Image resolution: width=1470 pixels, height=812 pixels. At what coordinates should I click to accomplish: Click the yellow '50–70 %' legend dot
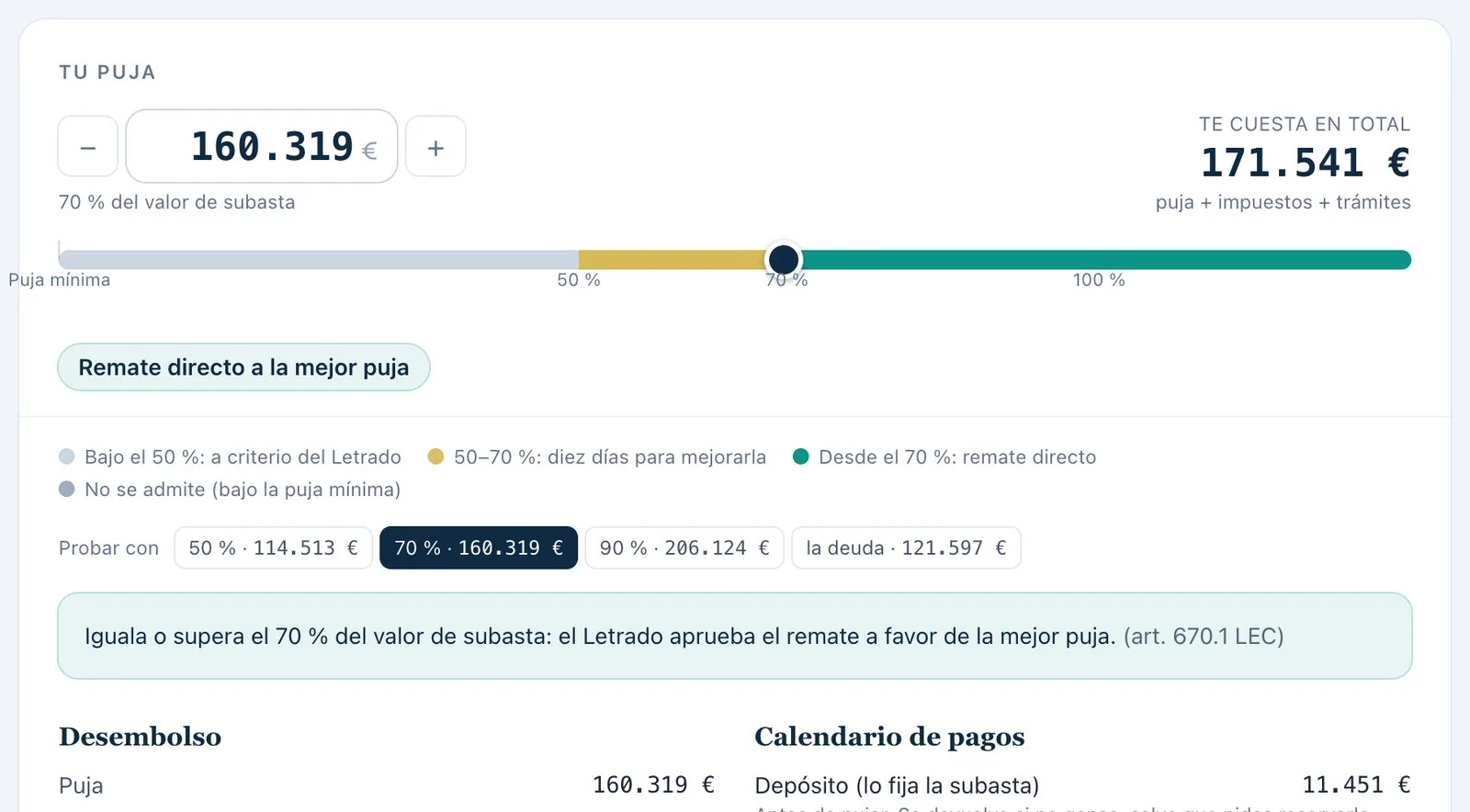click(x=435, y=457)
